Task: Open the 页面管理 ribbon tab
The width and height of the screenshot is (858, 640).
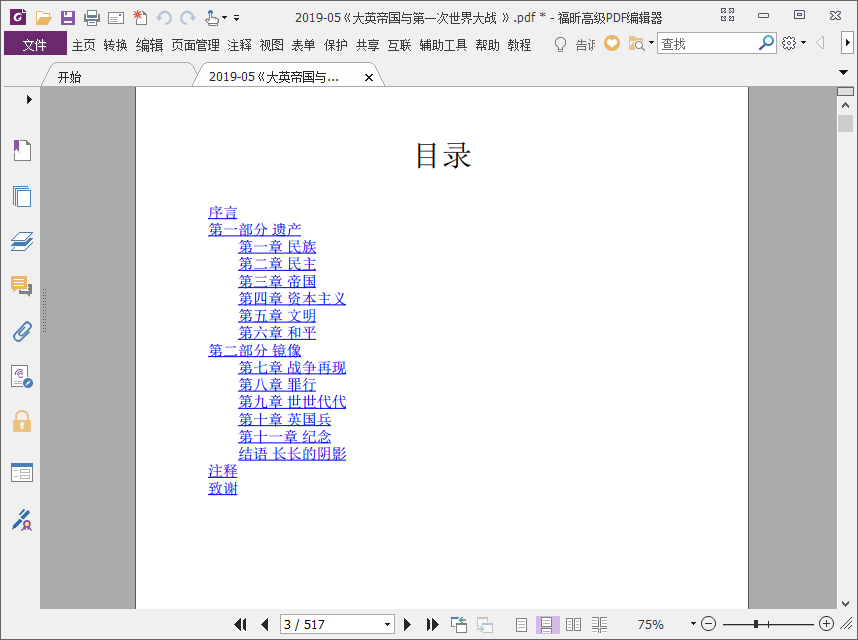Action: point(195,45)
